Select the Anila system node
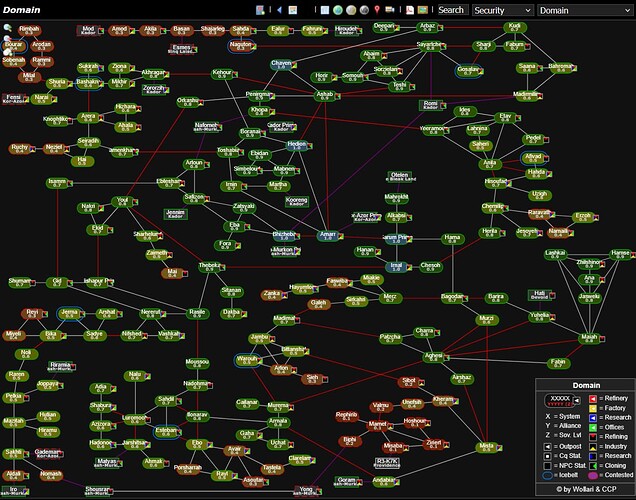Image resolution: width=636 pixels, height=500 pixels. point(490,164)
